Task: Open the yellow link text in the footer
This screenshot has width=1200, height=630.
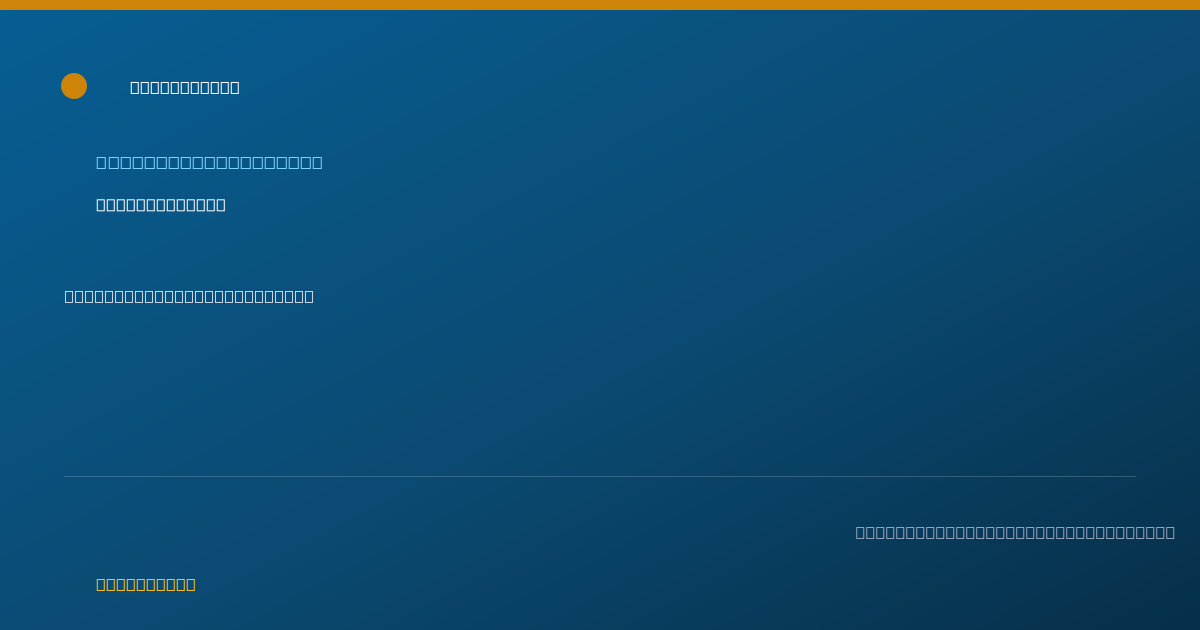Action: click(146, 584)
